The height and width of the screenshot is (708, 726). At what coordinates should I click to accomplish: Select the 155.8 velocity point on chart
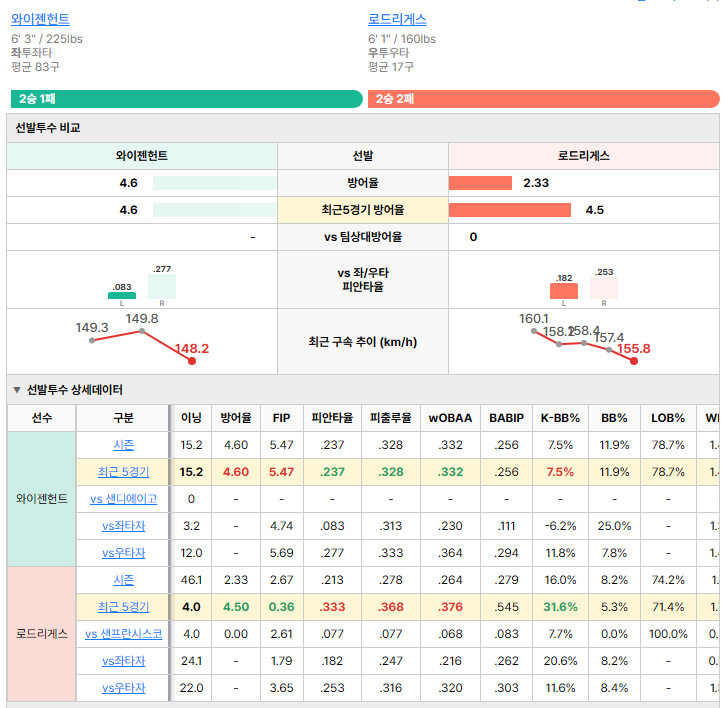(x=634, y=361)
